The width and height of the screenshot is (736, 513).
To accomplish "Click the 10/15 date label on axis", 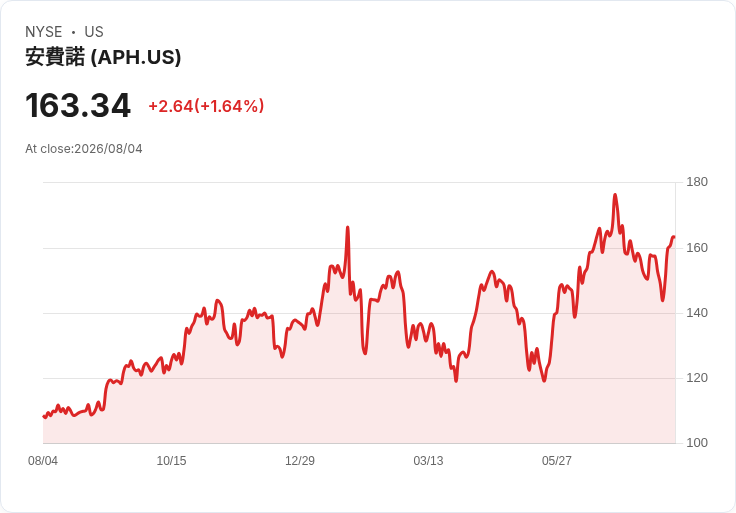I will point(171,460).
